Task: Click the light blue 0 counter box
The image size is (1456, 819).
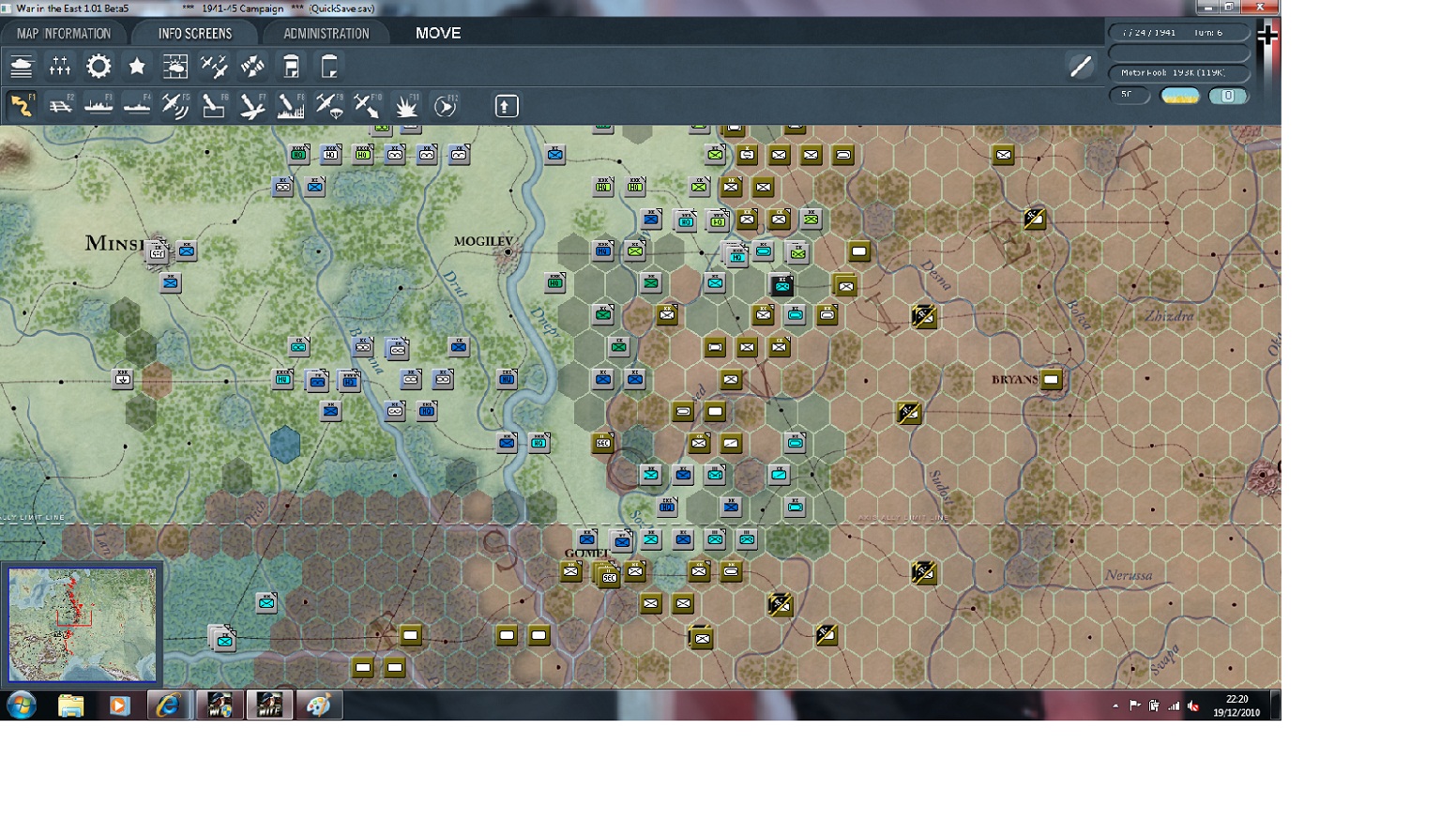Action: pos(1228,96)
